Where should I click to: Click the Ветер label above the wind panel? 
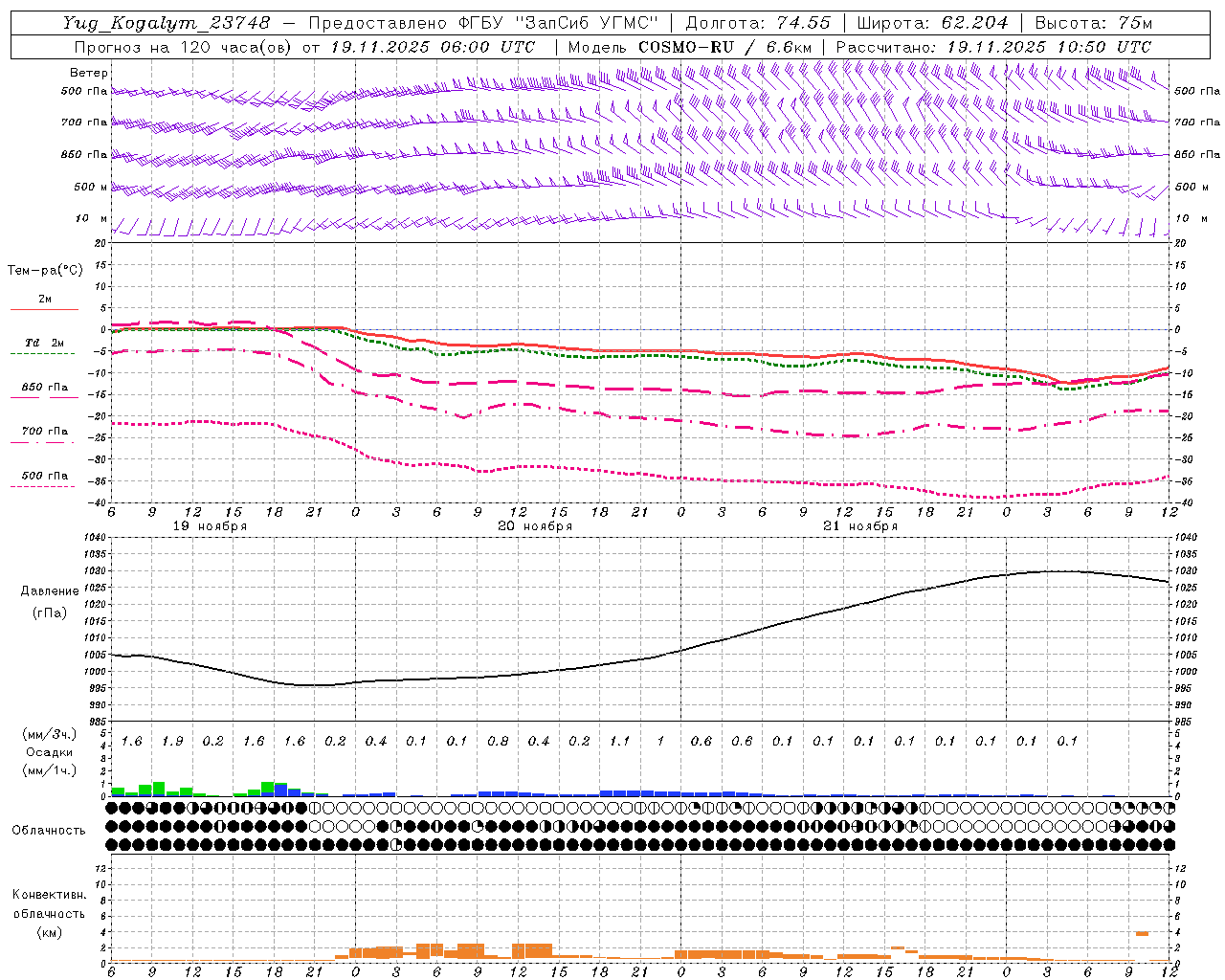coord(89,73)
